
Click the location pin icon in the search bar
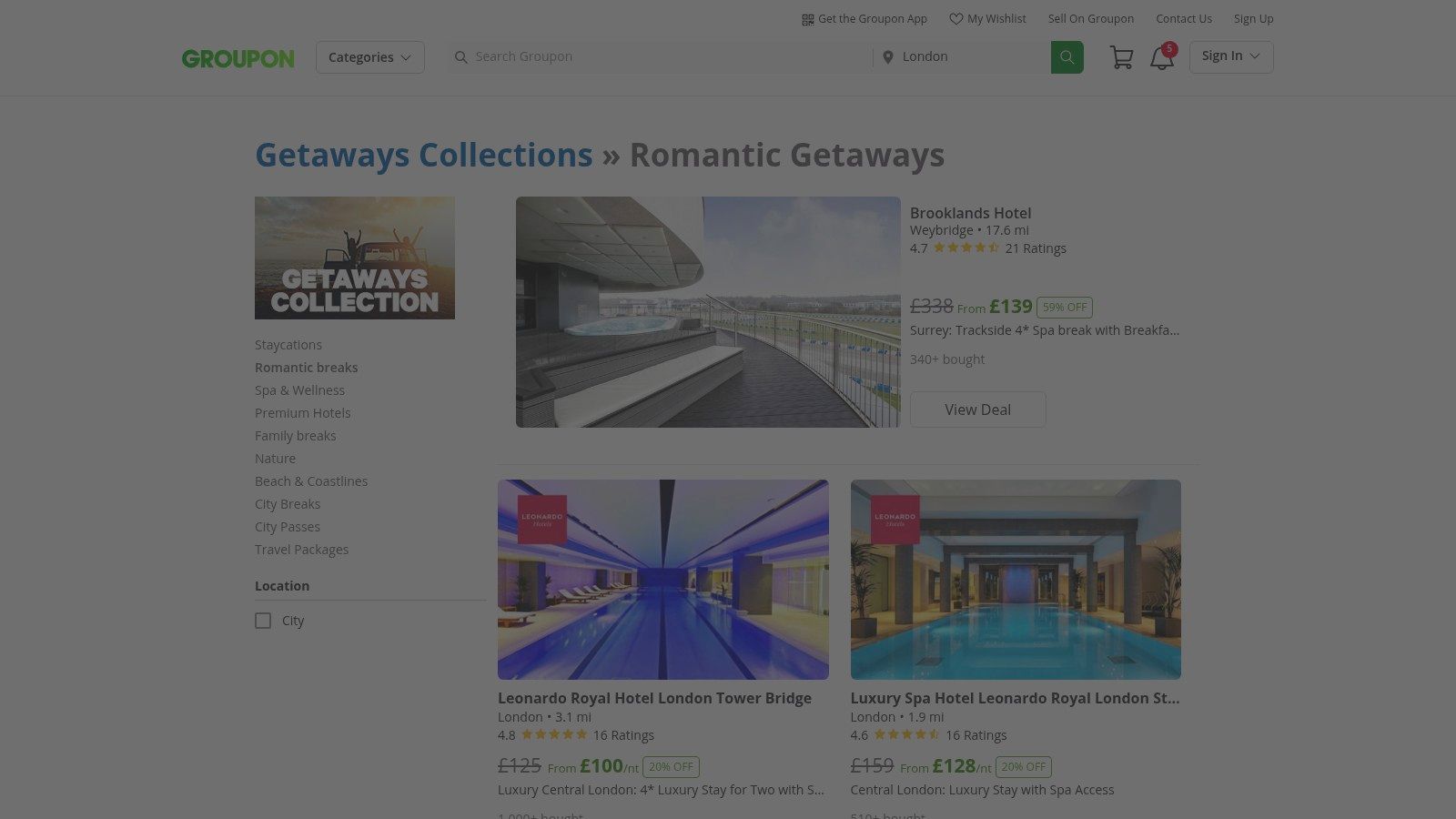pos(888,56)
